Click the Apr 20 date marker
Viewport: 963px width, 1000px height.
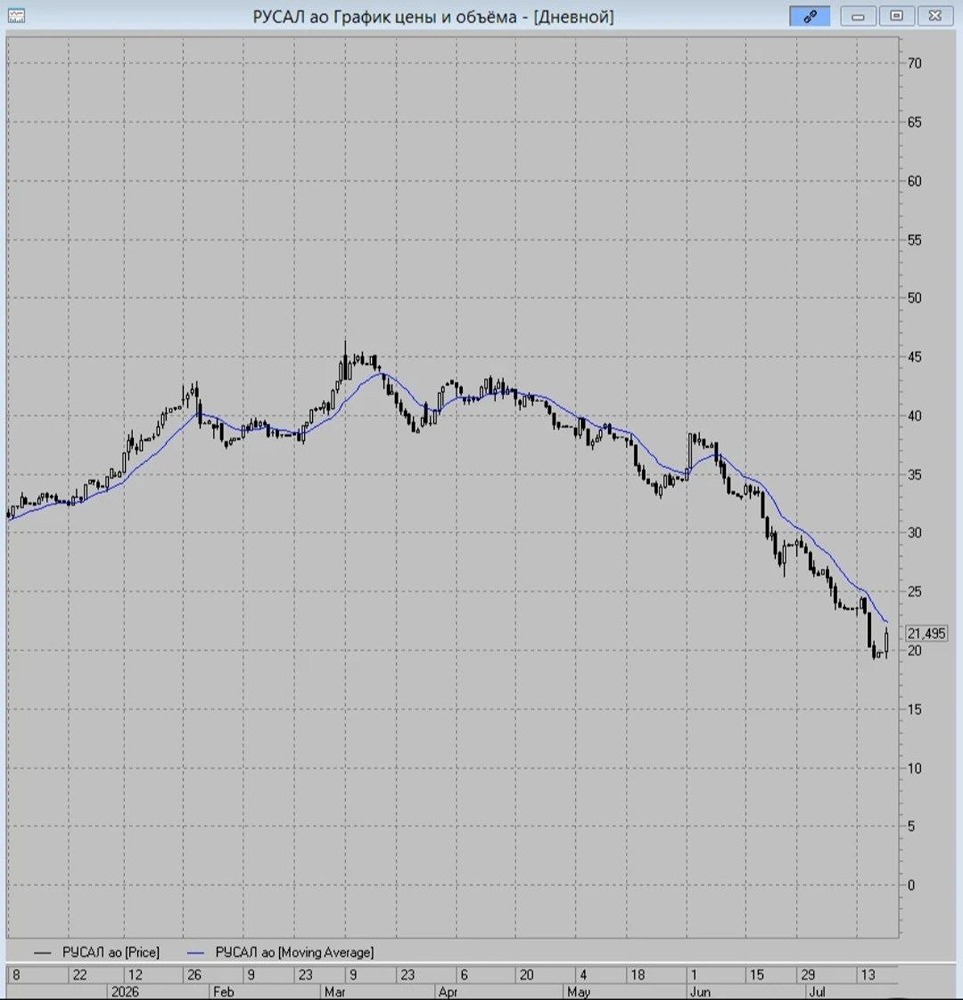(x=526, y=974)
